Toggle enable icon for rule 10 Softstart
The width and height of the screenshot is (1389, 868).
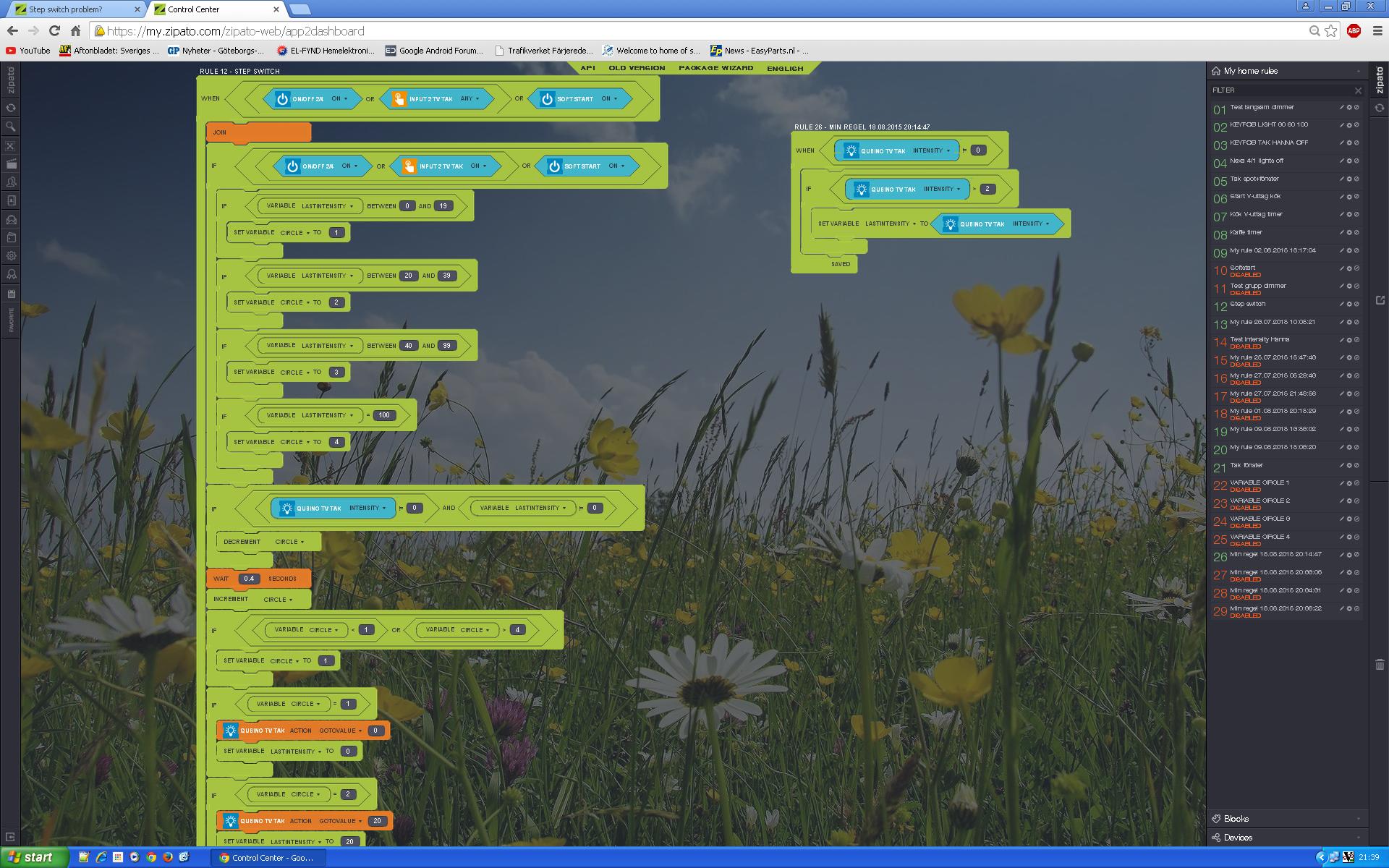click(1357, 268)
